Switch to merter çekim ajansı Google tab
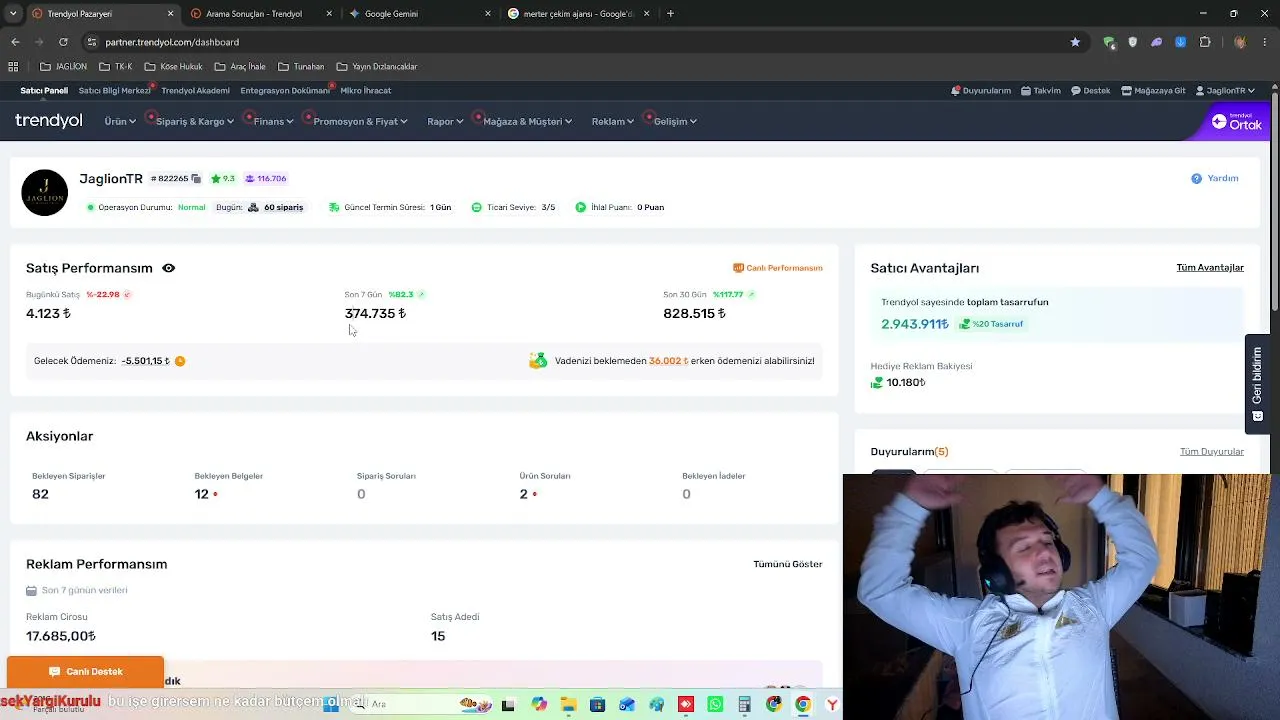 578,14
